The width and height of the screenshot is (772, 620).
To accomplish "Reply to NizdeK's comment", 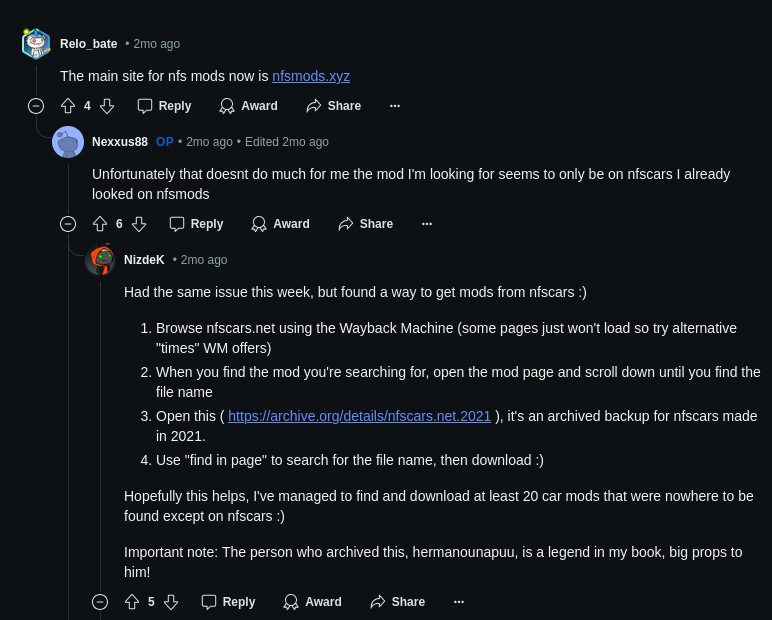I will click(228, 602).
